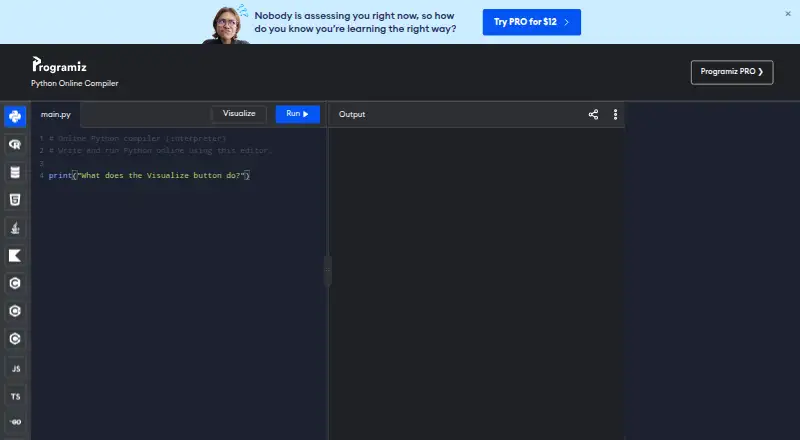Open the HTML5 editor icon
Image resolution: width=800 pixels, height=440 pixels.
(15, 200)
